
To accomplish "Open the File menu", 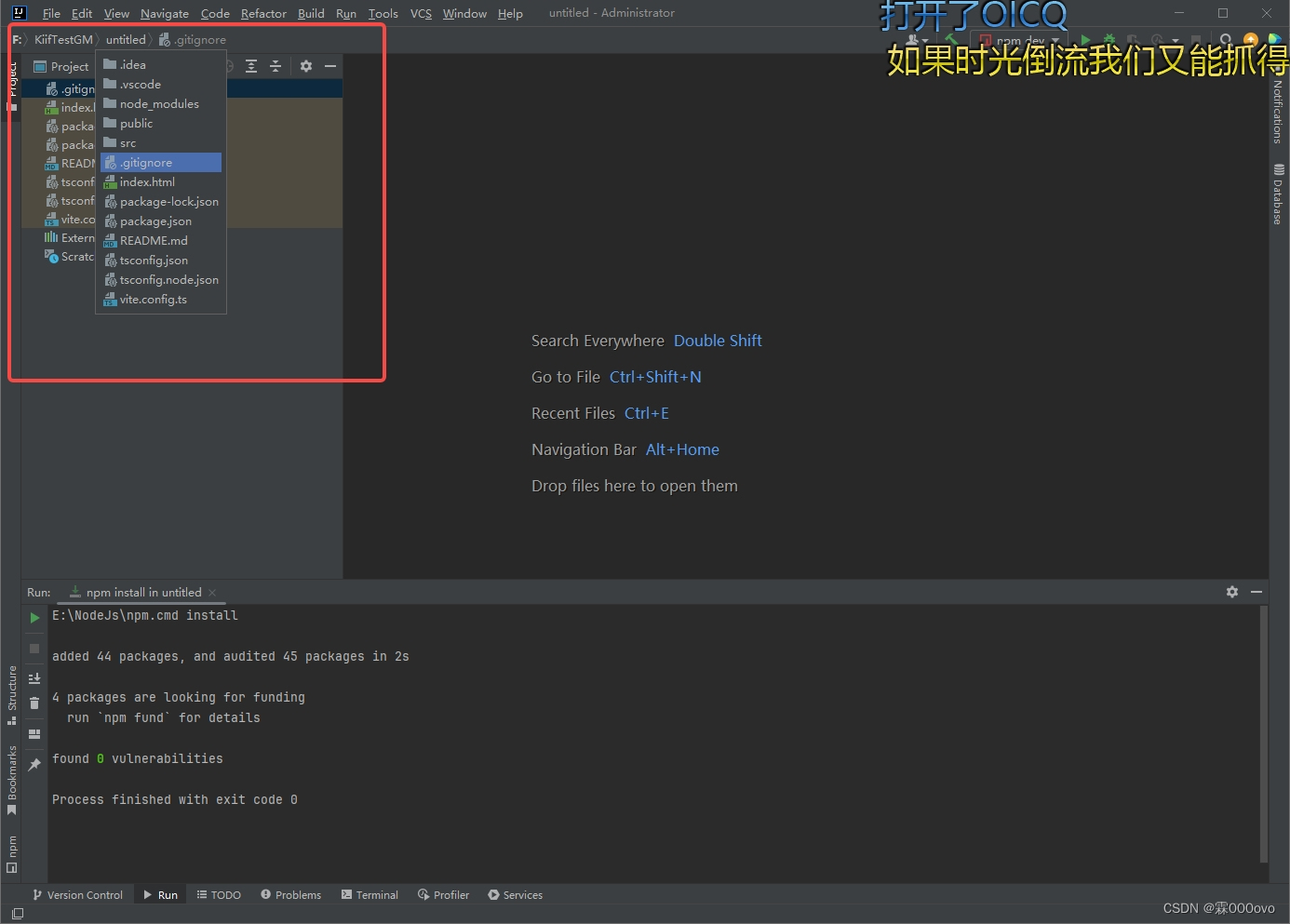I will pyautogui.click(x=51, y=13).
